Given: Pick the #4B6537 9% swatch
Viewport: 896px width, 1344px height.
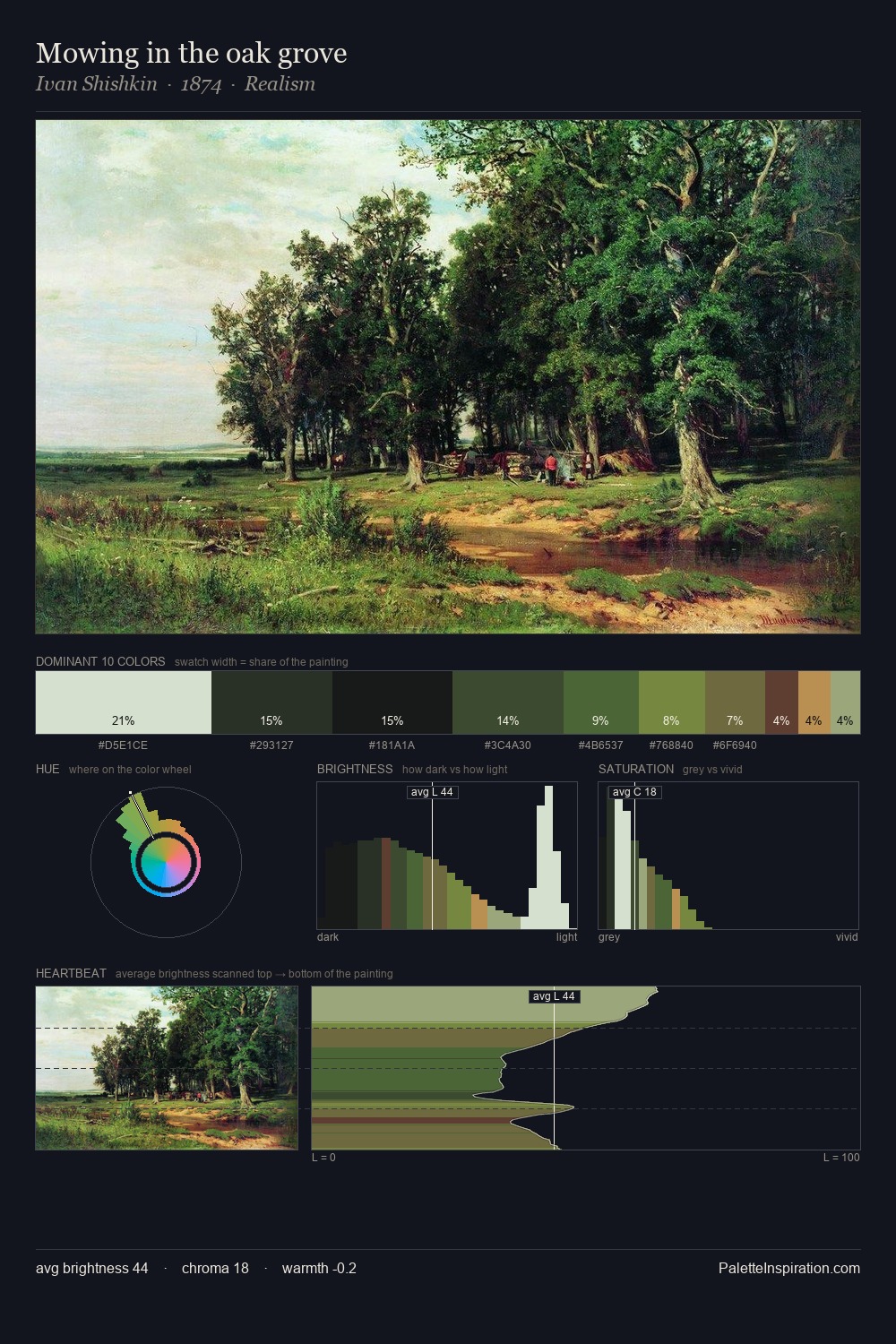Looking at the screenshot, I should (x=601, y=702).
